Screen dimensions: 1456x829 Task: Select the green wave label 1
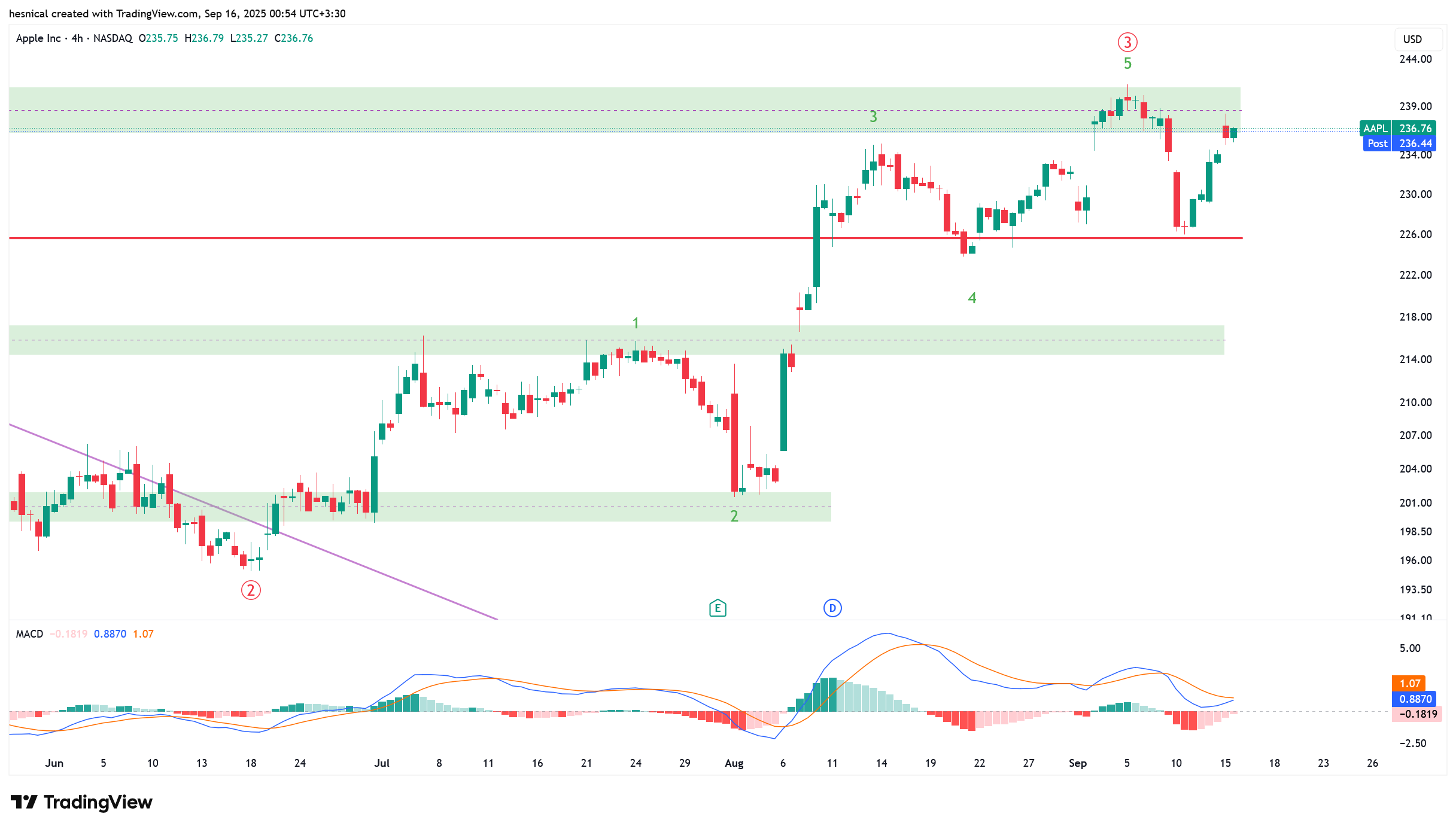(636, 323)
